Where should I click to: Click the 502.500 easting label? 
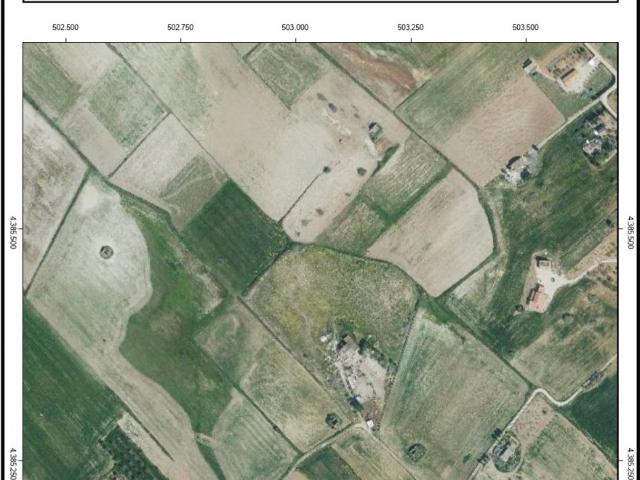point(65,27)
